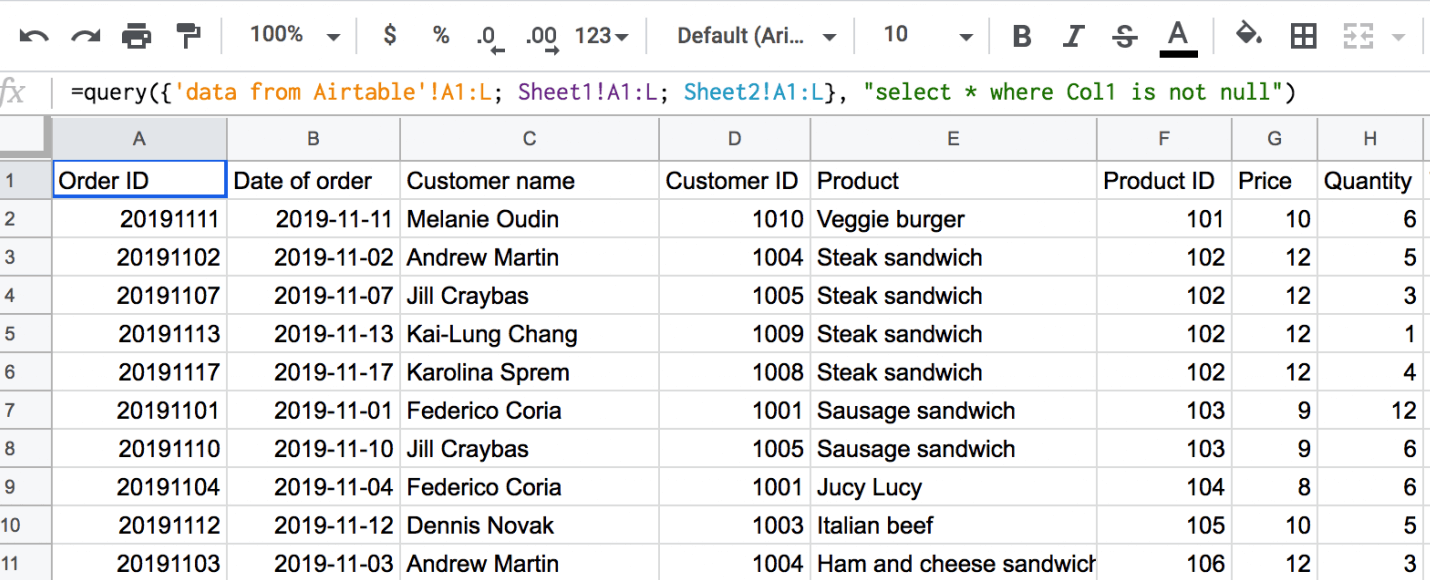
Task: Open the 100% zoom dropdown
Action: coord(295,36)
